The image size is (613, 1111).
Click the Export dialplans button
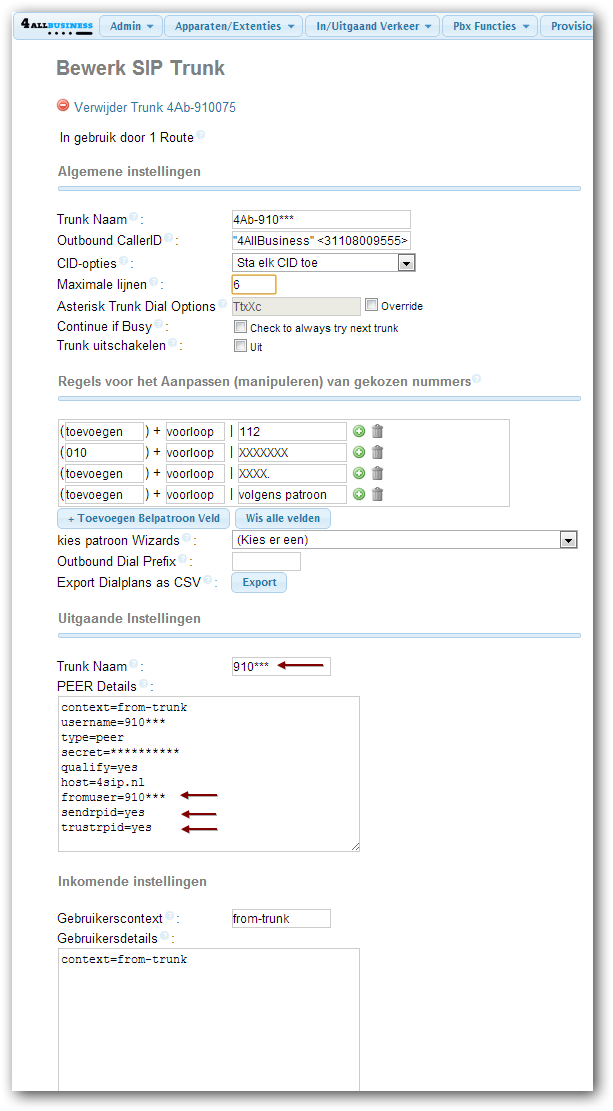click(259, 582)
